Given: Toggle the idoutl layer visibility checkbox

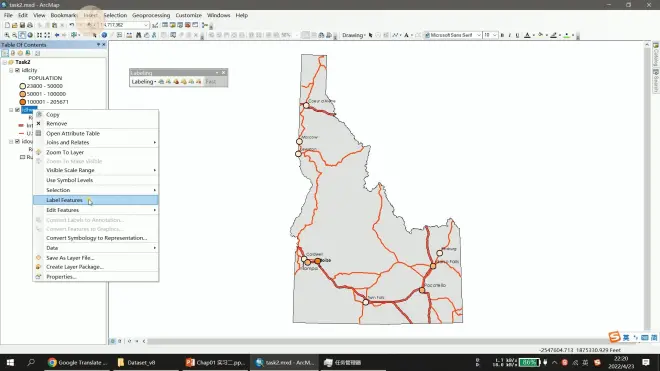Looking at the screenshot, I should click(x=17, y=141).
